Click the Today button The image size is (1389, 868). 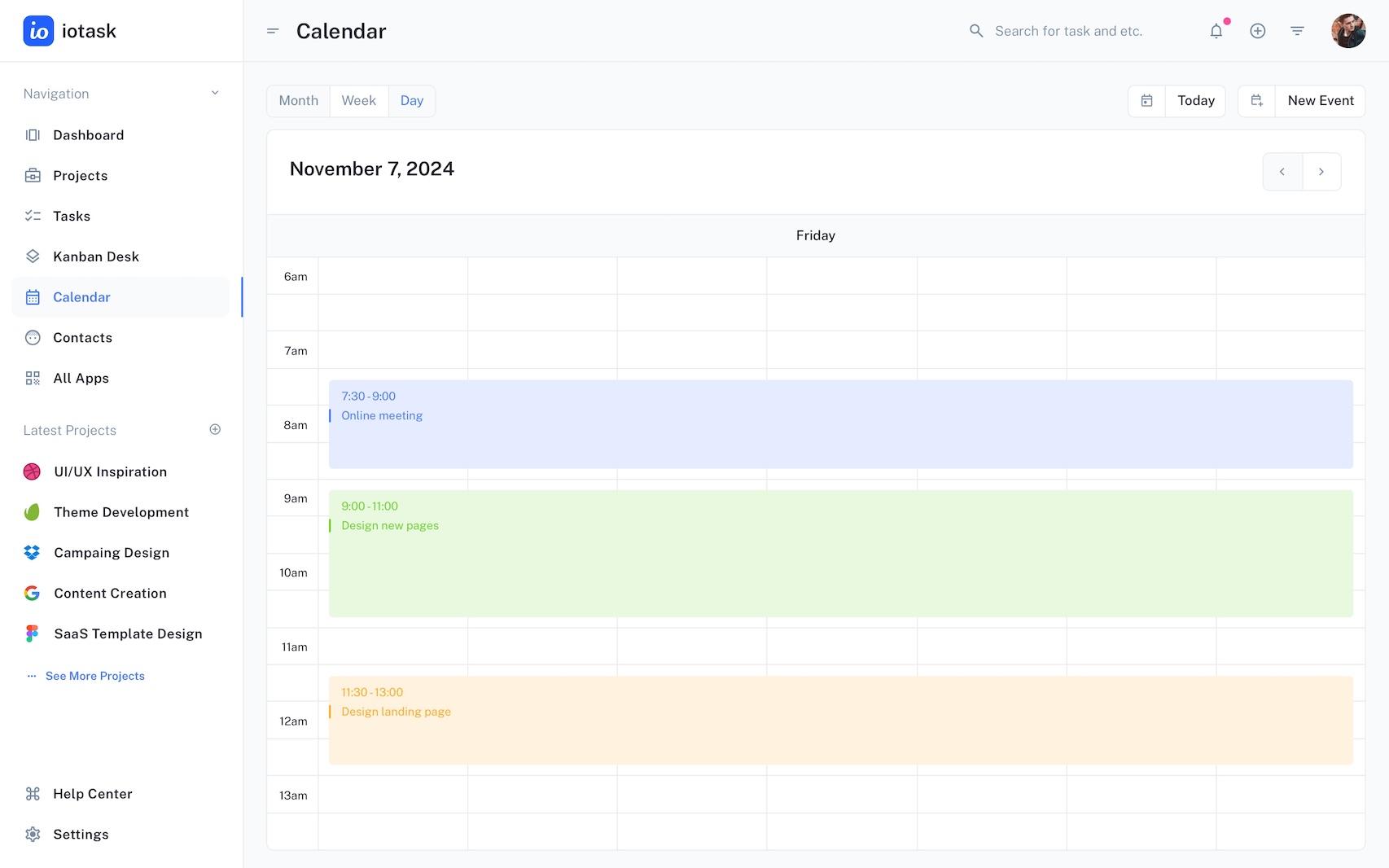(1195, 101)
